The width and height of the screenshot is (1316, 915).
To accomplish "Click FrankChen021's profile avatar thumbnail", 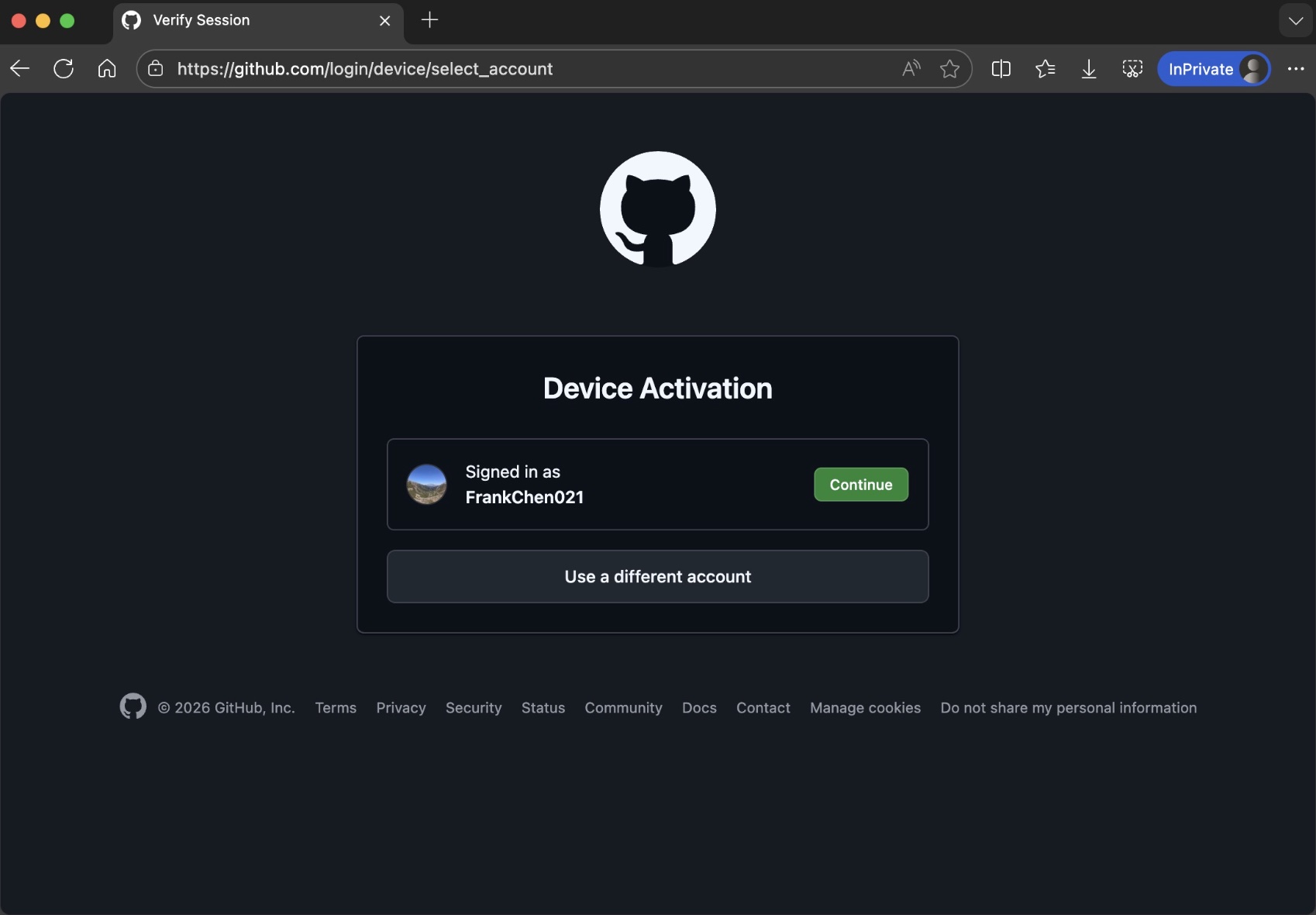I will click(425, 484).
